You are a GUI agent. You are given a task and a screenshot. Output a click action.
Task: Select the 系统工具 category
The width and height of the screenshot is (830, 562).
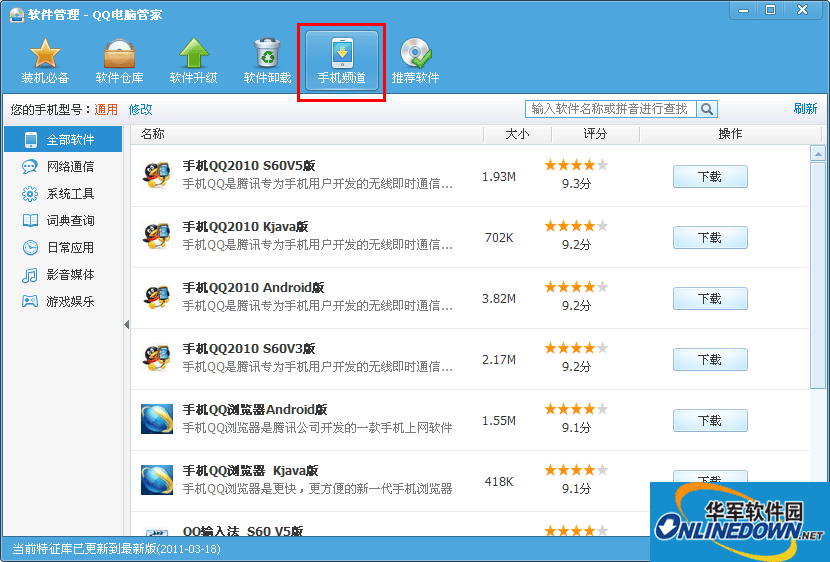pos(63,194)
